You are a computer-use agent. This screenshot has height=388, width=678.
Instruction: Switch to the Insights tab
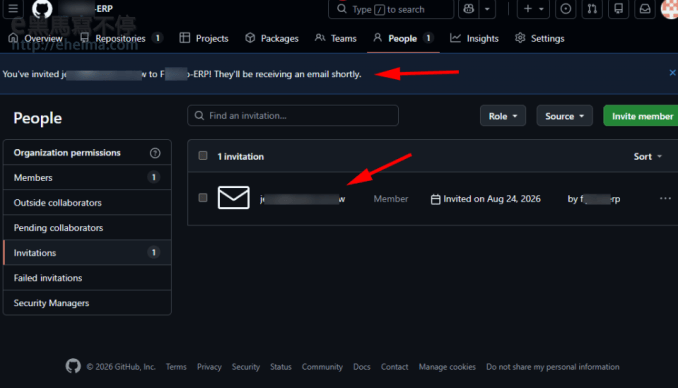474,38
